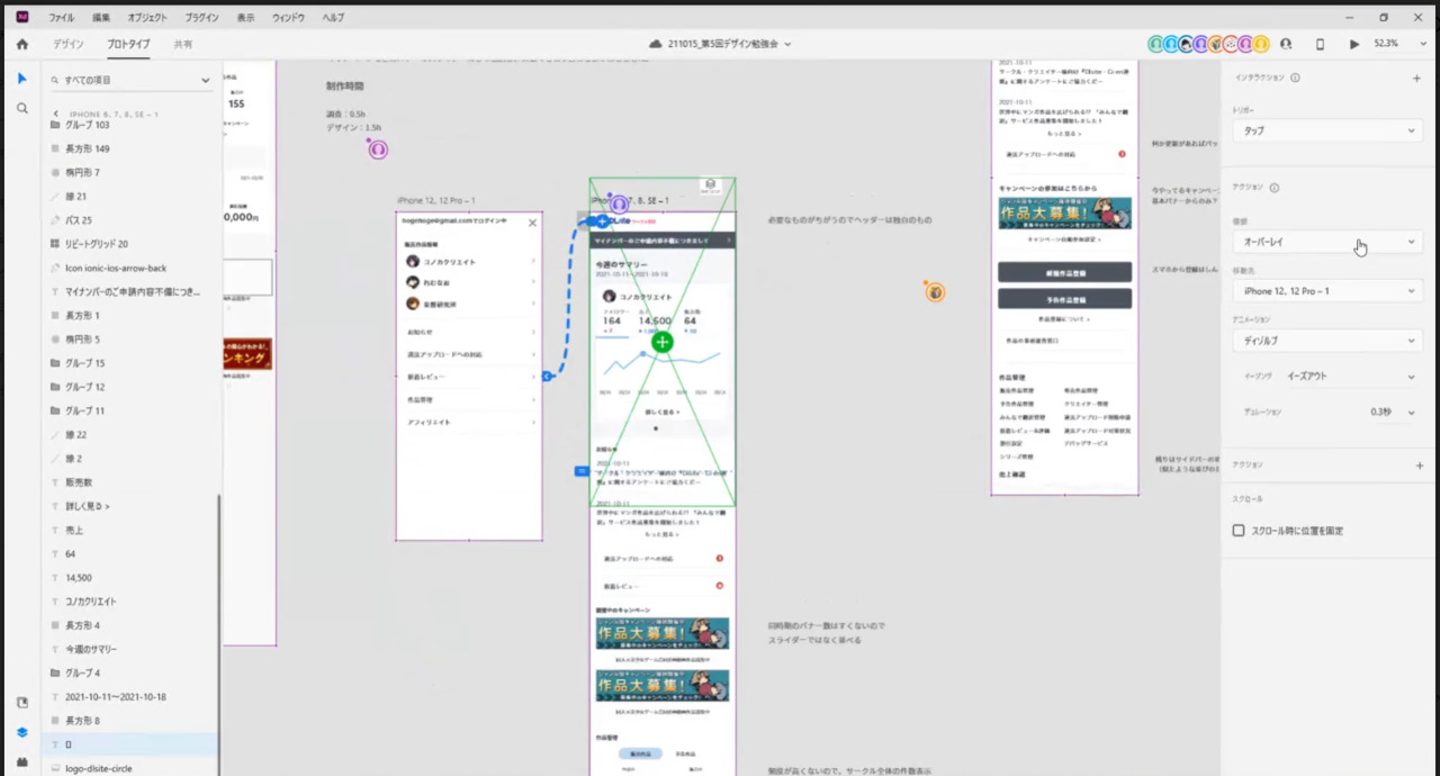Open the Zoom magnifier tool
This screenshot has height=776, width=1440.
pyautogui.click(x=22, y=108)
